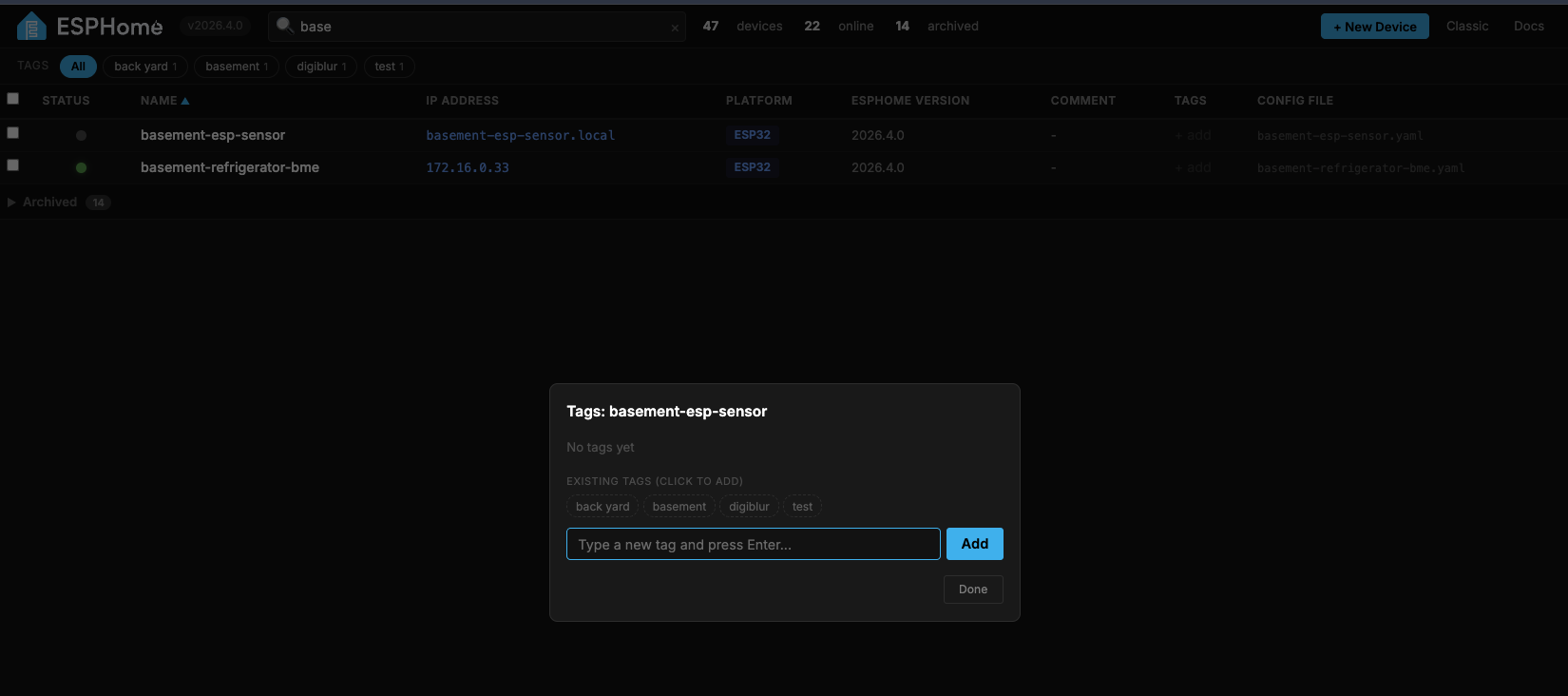Click + add tags for basement-esp-sensor
Screen dimensions: 1568x696
point(1193,136)
